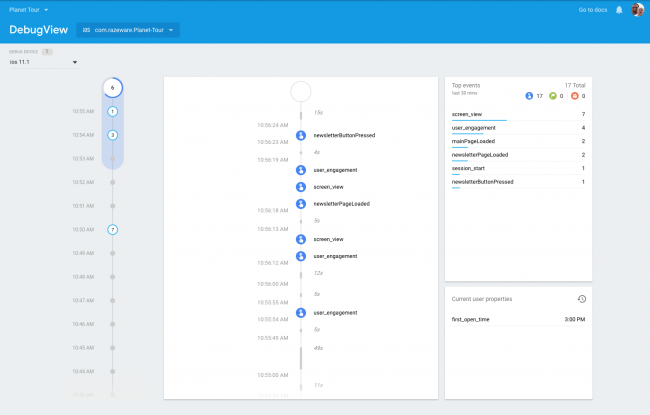The width and height of the screenshot is (650, 415).
Task: Click the current minute circle showing 6
Action: point(113,88)
